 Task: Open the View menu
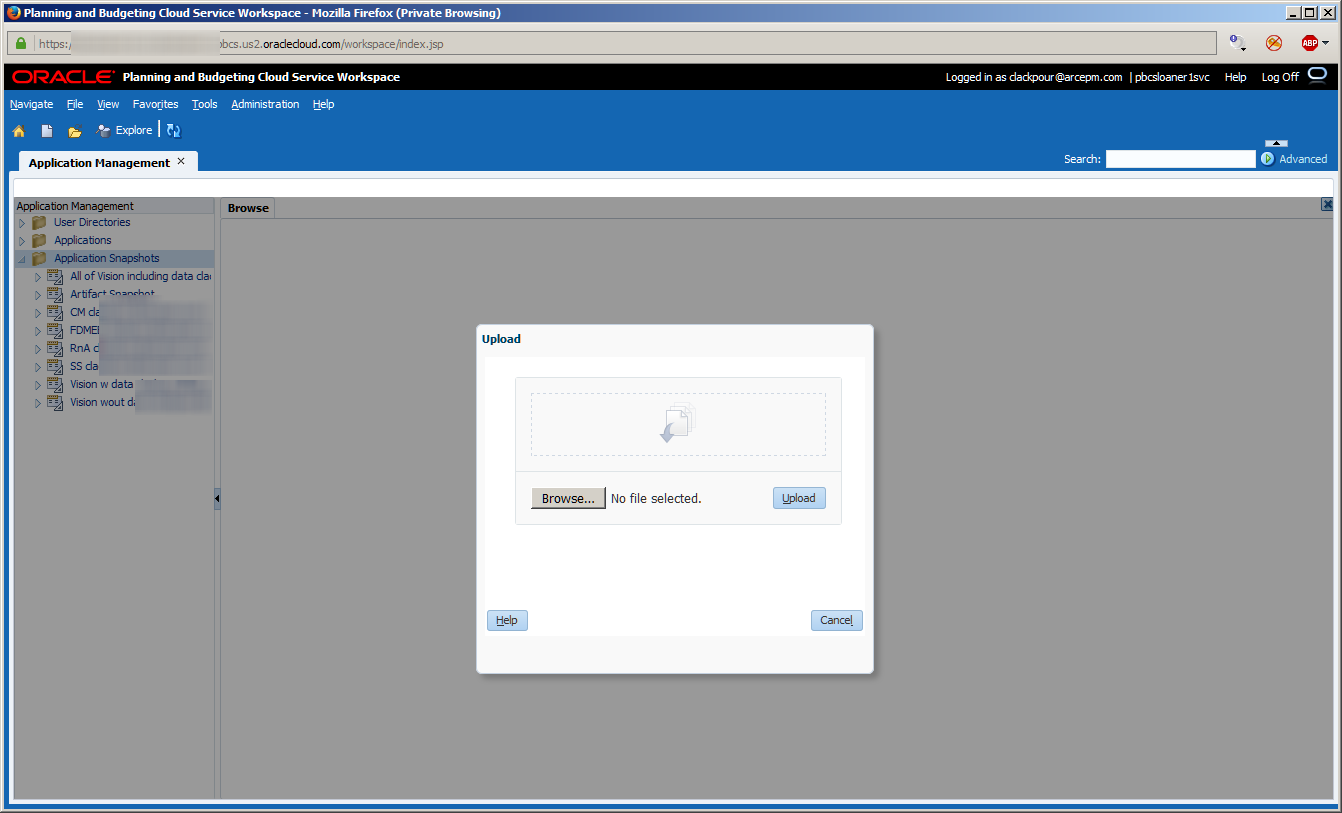[108, 104]
